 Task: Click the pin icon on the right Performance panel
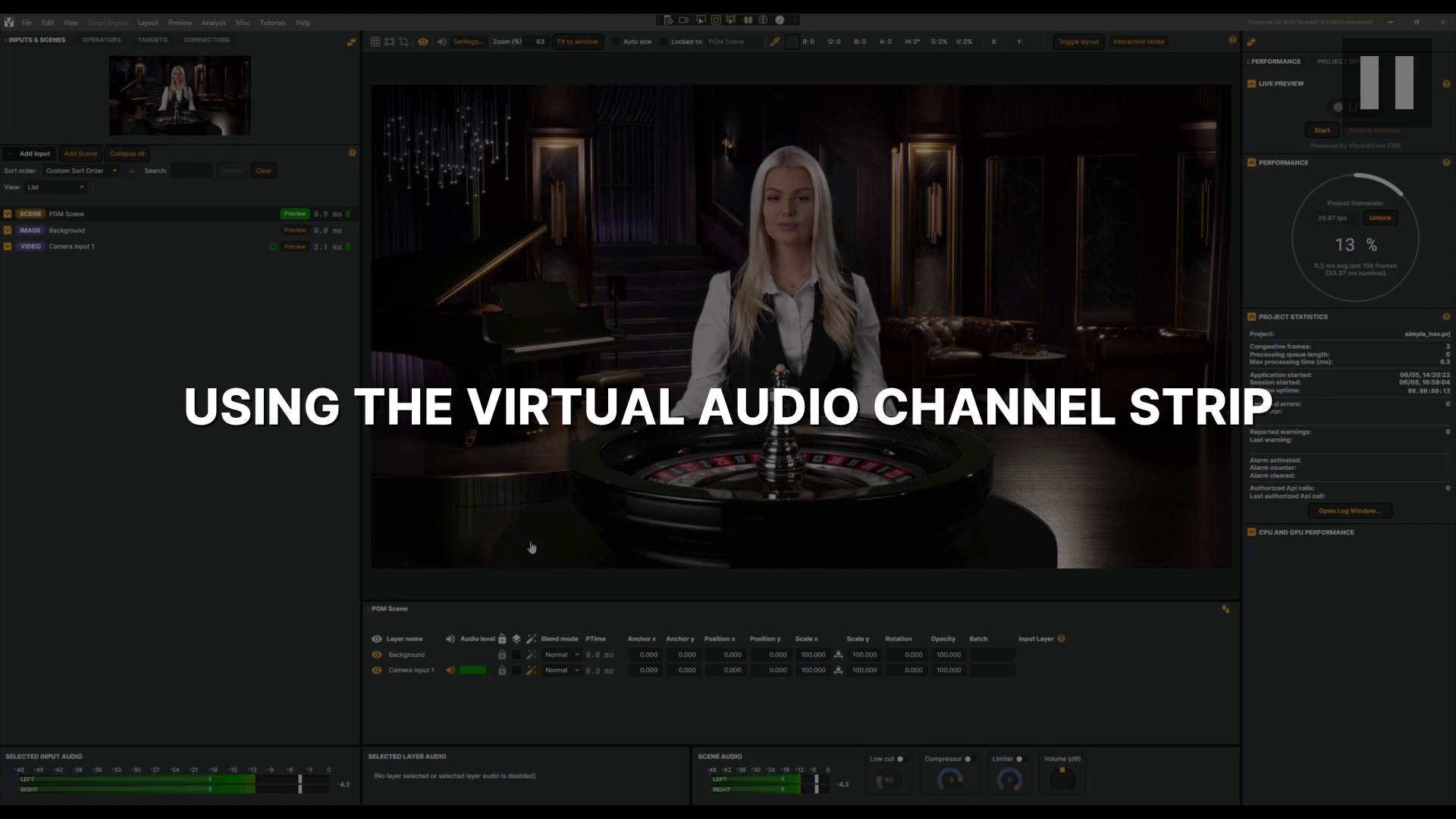coord(1251,42)
